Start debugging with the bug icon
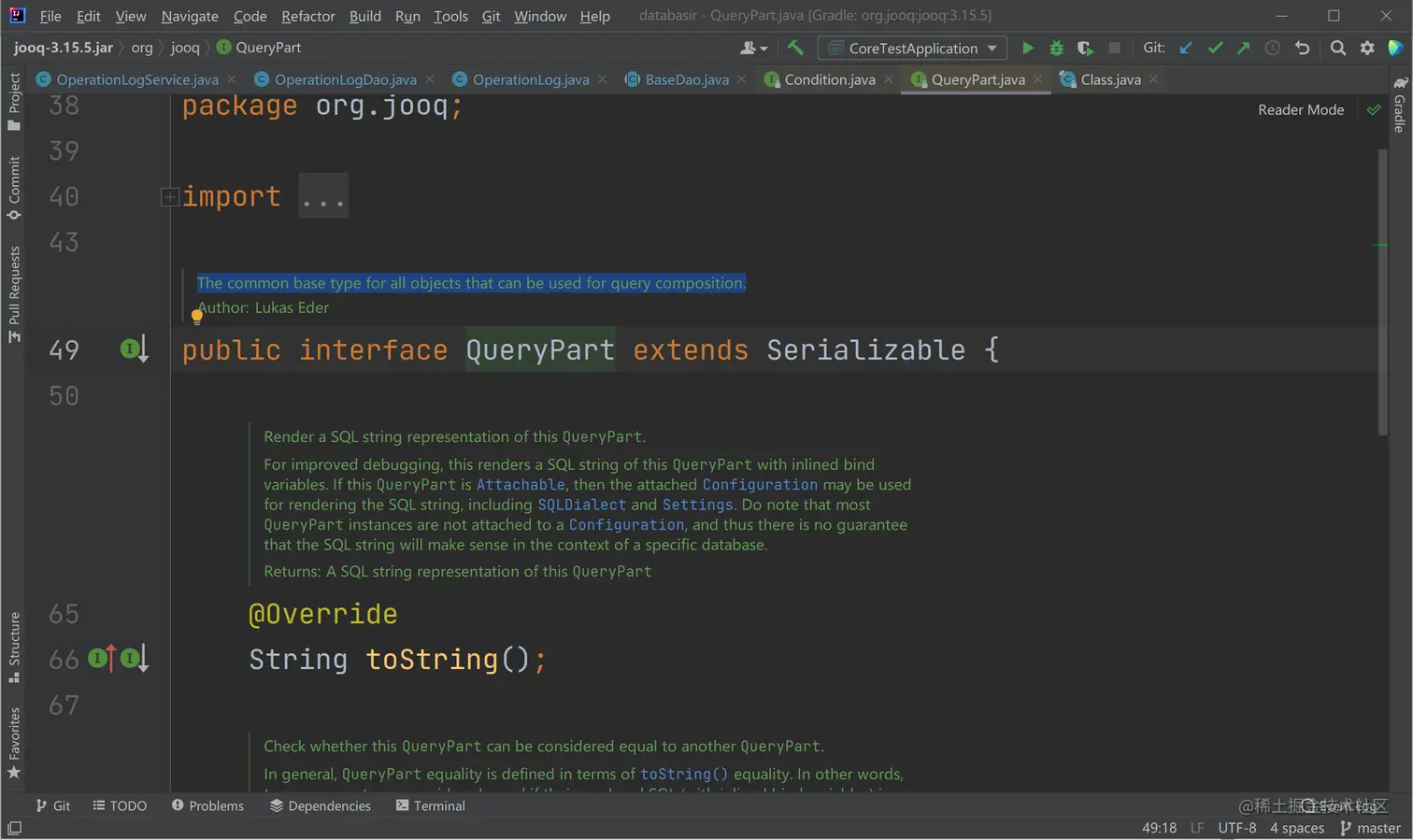The height and width of the screenshot is (840, 1413). [x=1056, y=48]
